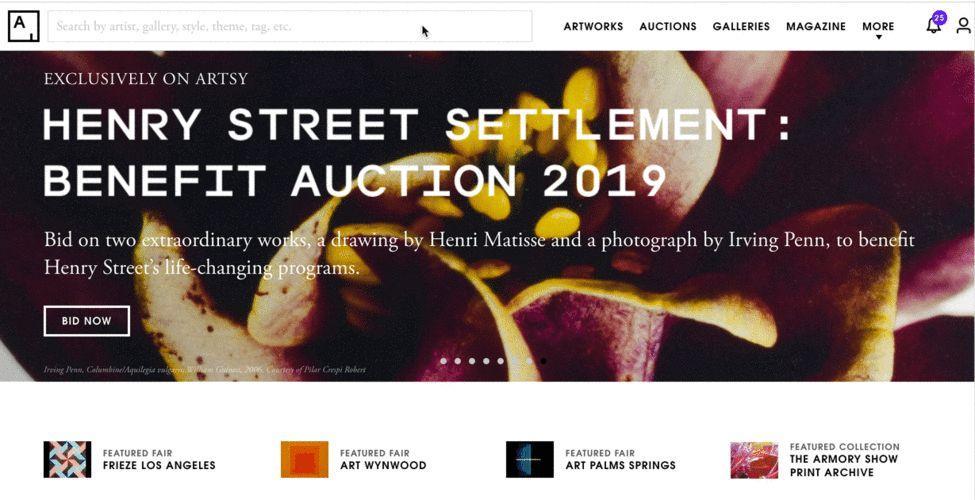The height and width of the screenshot is (500, 975).
Task: Select the last dark carousel dot
Action: pyautogui.click(x=543, y=361)
